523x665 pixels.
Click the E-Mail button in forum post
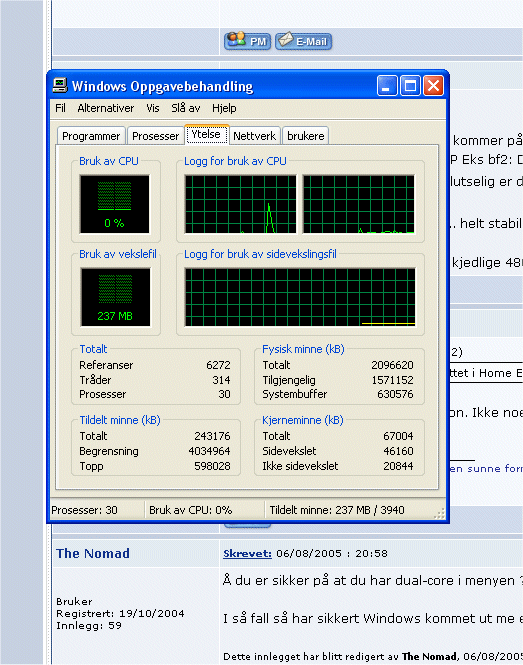(x=304, y=41)
